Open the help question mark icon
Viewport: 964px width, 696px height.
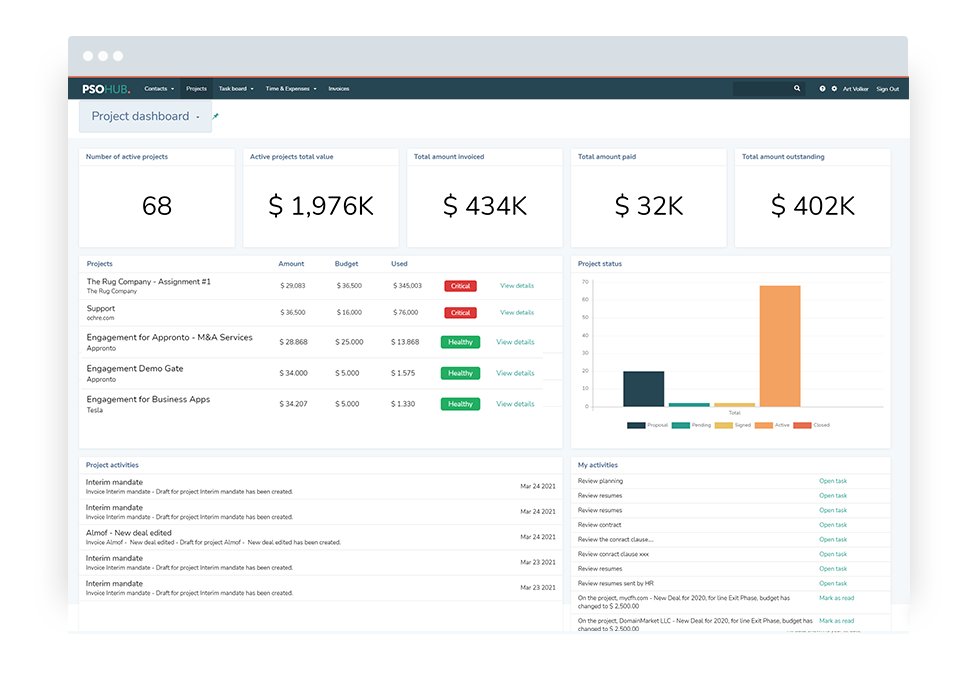823,89
